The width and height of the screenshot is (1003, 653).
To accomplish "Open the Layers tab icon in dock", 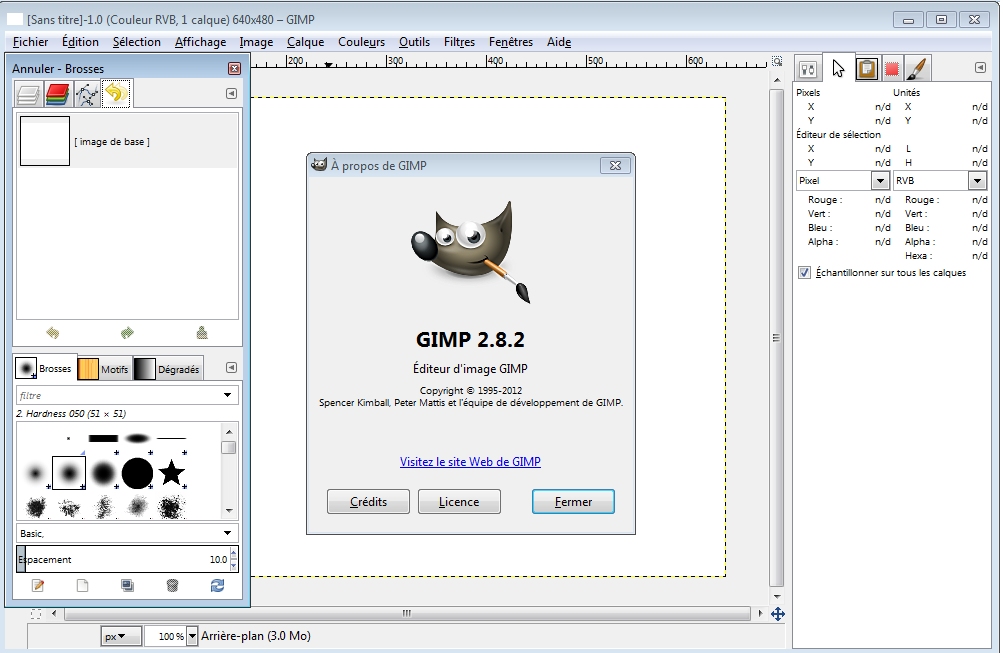I will coord(28,95).
